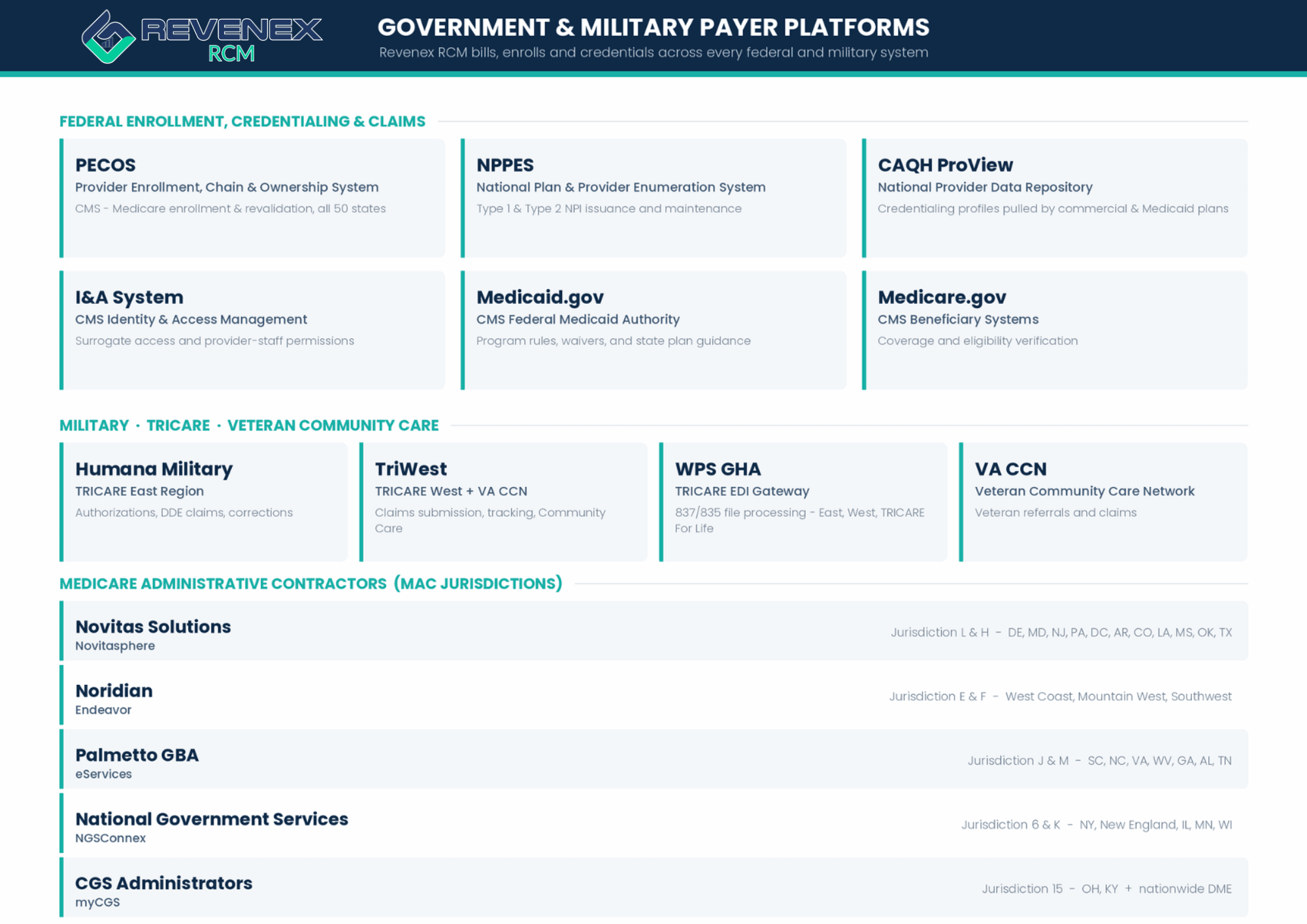This screenshot has width=1307, height=924.
Task: Click the Revenex RCM logo icon
Action: click(x=108, y=37)
